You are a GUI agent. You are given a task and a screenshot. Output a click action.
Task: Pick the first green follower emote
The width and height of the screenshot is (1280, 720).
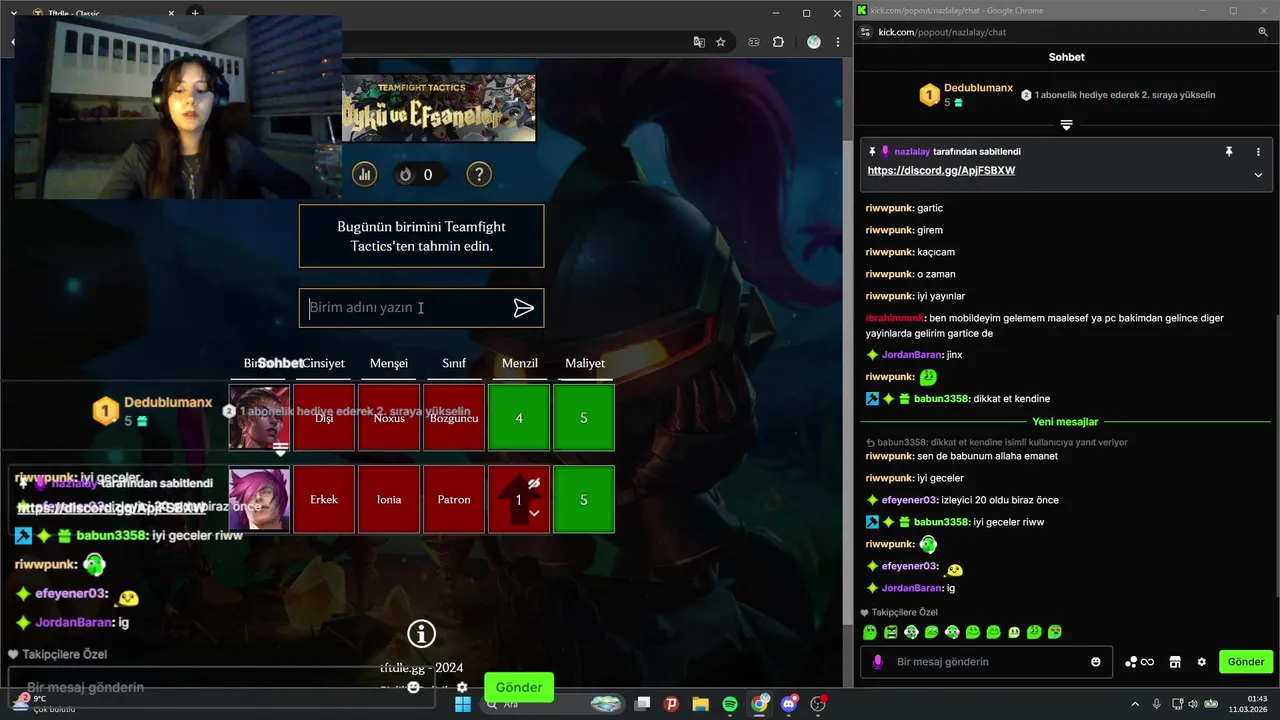(870, 632)
